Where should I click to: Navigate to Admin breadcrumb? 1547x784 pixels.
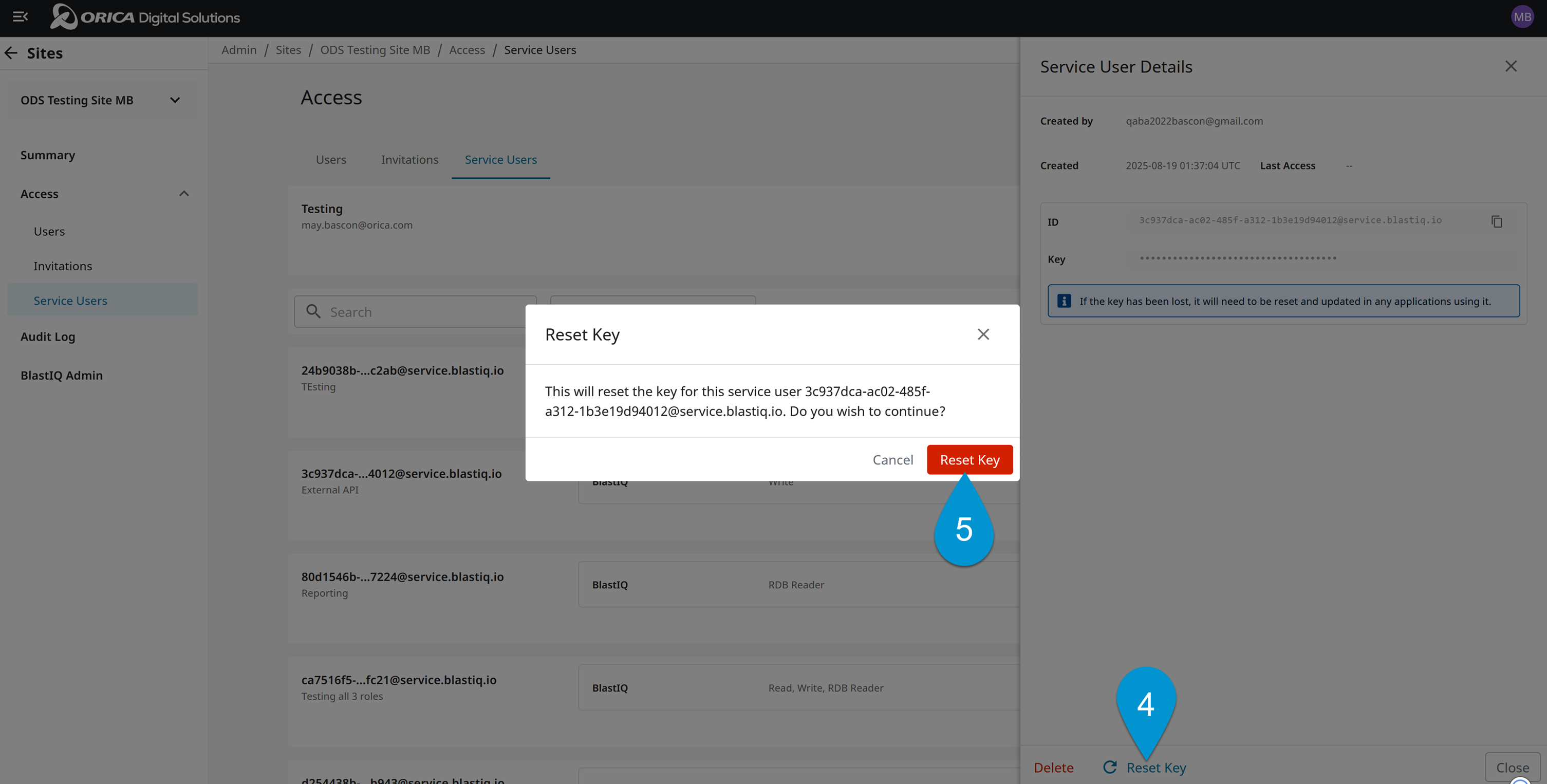[238, 50]
